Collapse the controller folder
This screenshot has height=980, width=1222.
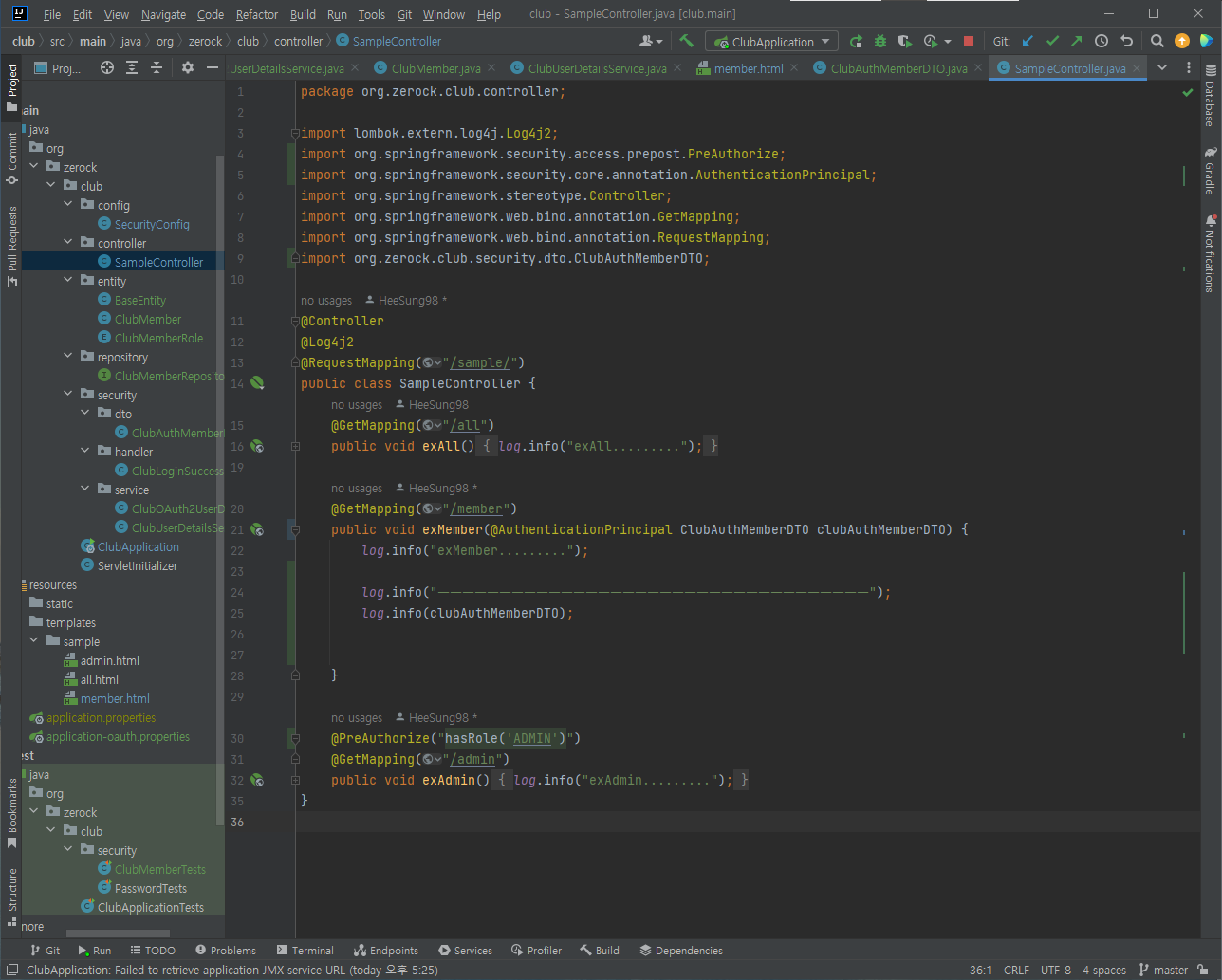[68, 242]
